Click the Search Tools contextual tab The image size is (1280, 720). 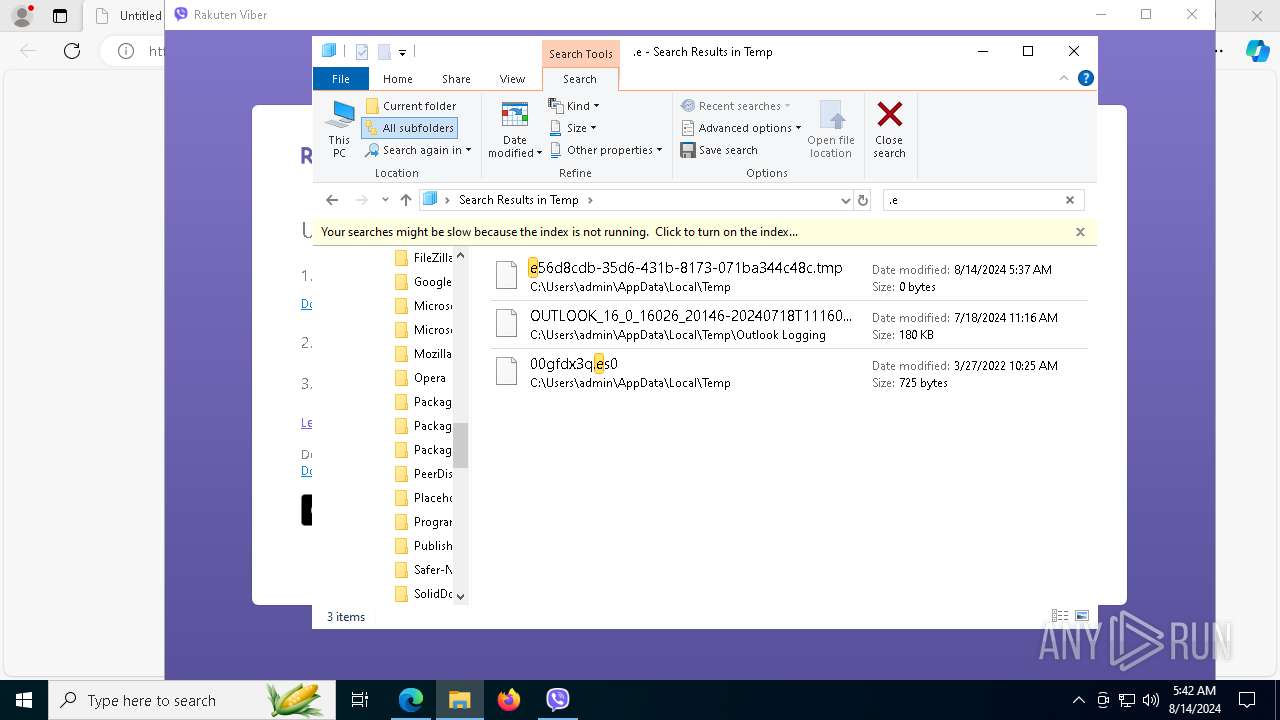coord(580,54)
